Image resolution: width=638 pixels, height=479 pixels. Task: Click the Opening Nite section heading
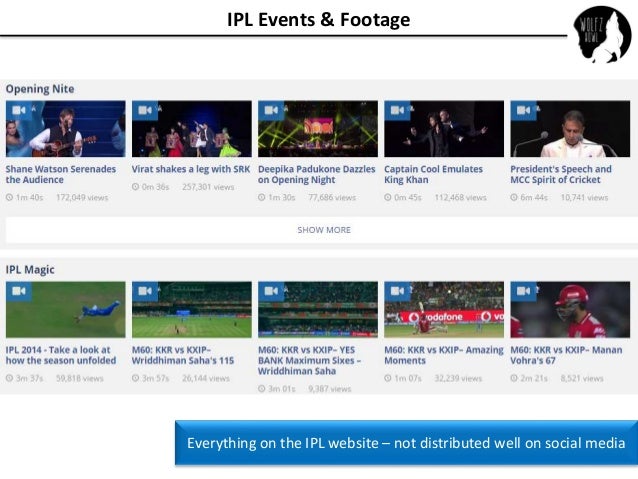pos(40,89)
